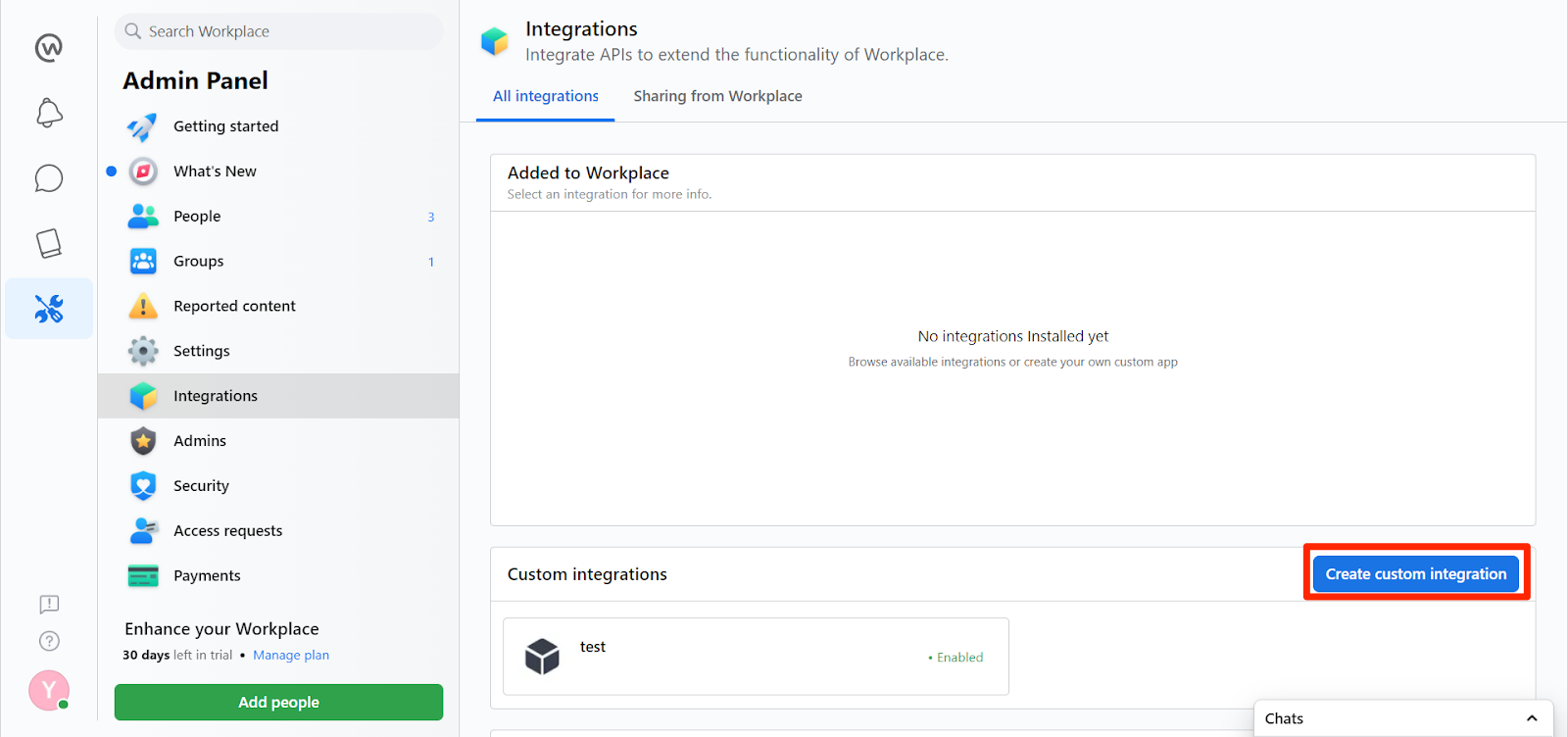Go to Getting started in sidebar

[x=225, y=126]
